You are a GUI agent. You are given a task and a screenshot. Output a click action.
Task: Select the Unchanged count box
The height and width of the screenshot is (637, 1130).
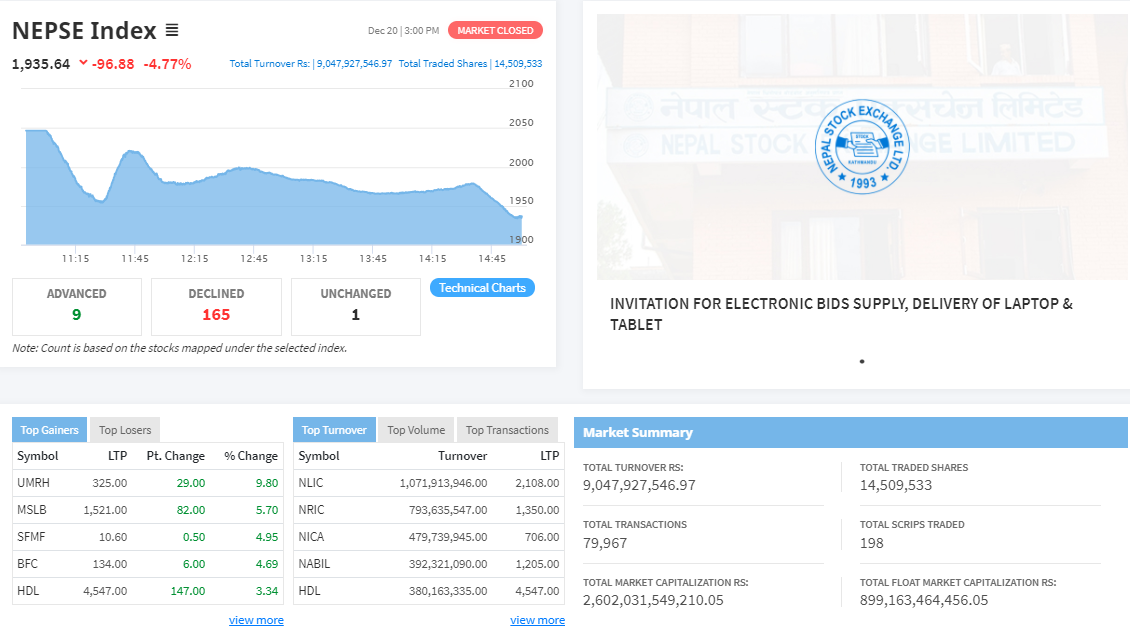pos(356,306)
